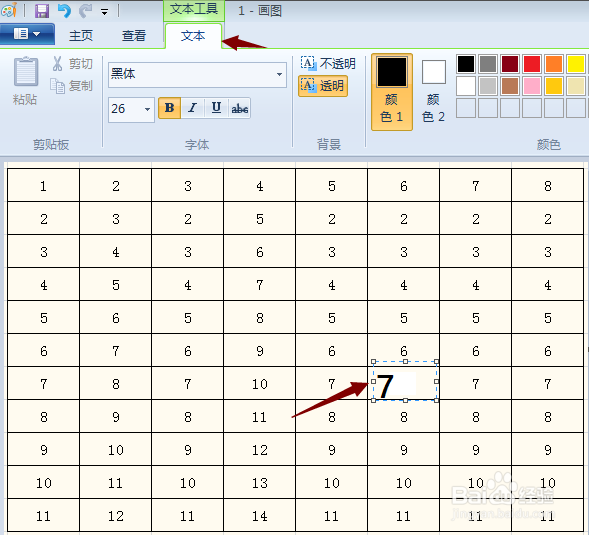Screen dimensions: 589x535
Task: Pick the orange color swatch
Action: click(x=554, y=64)
